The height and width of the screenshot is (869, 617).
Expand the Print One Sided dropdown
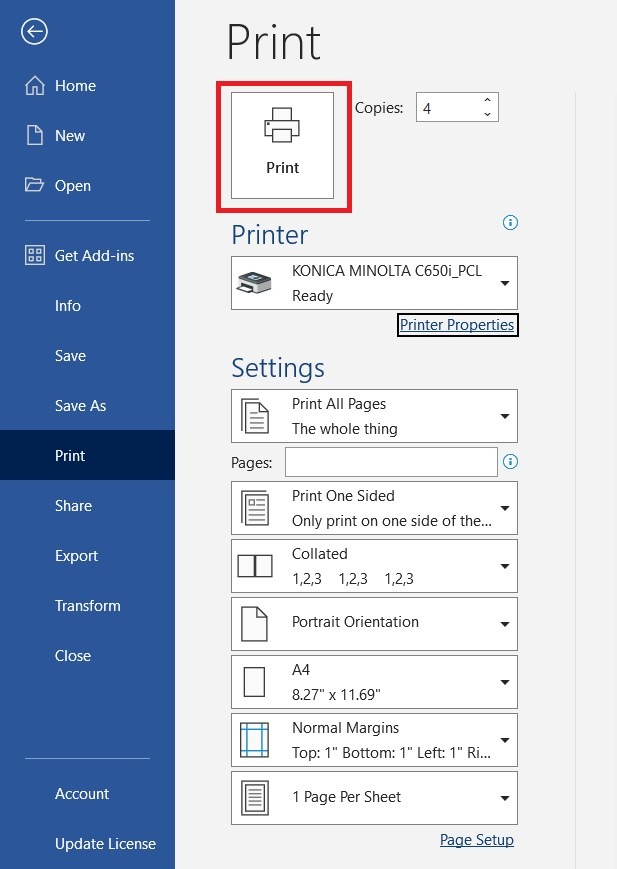pyautogui.click(x=374, y=508)
